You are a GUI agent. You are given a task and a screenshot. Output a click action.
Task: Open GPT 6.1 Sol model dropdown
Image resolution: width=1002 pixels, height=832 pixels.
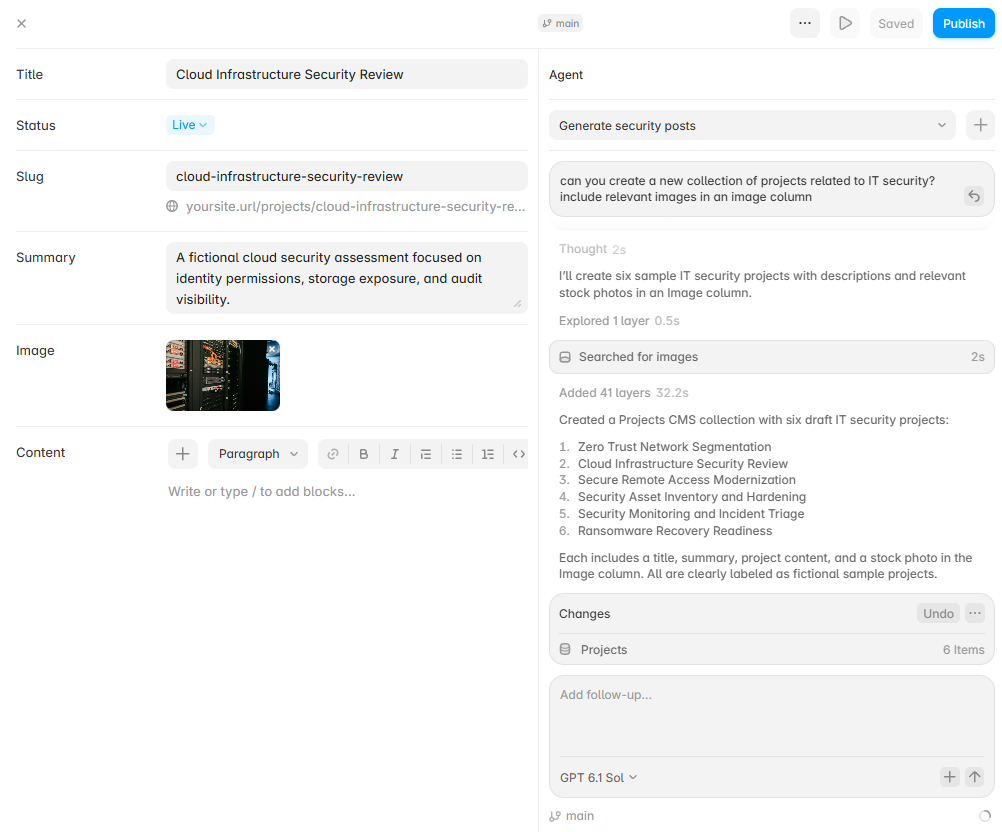coord(598,778)
